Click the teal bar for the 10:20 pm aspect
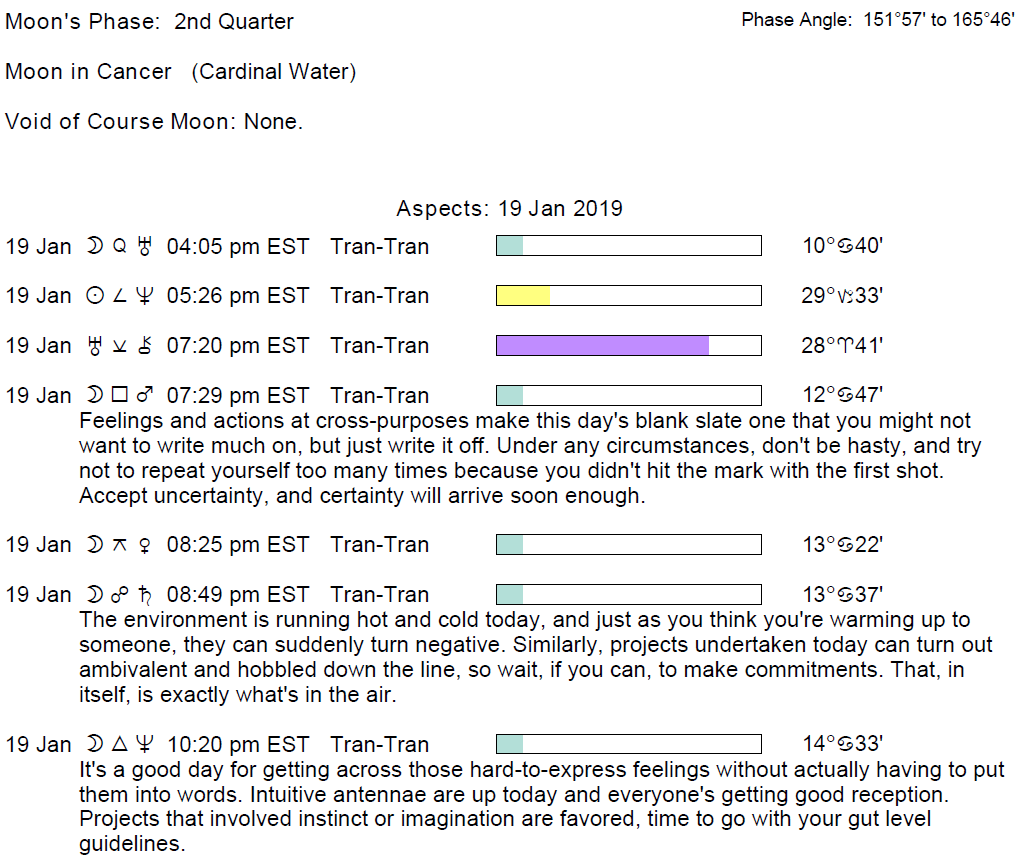The width and height of the screenshot is (1024, 857). (510, 744)
